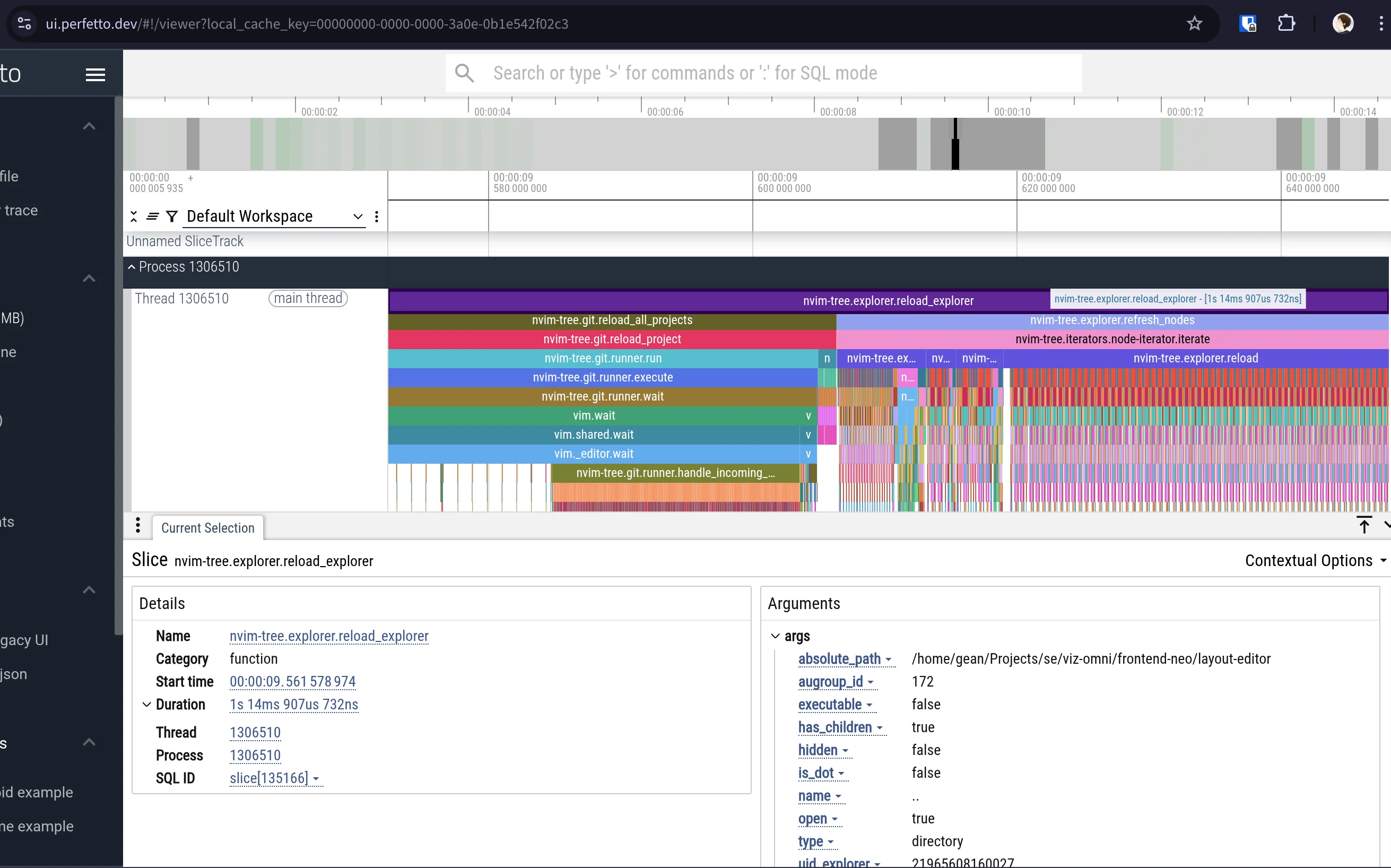The width and height of the screenshot is (1391, 868).
Task: Click the absolute_path value layout-editor path
Action: (x=1091, y=659)
